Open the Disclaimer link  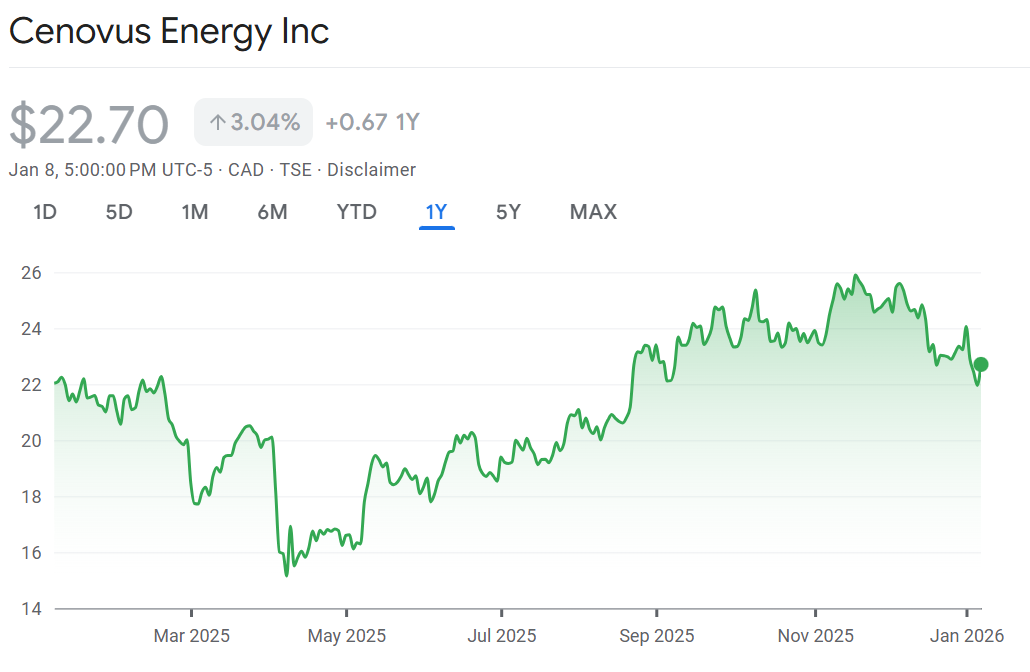pos(371,170)
